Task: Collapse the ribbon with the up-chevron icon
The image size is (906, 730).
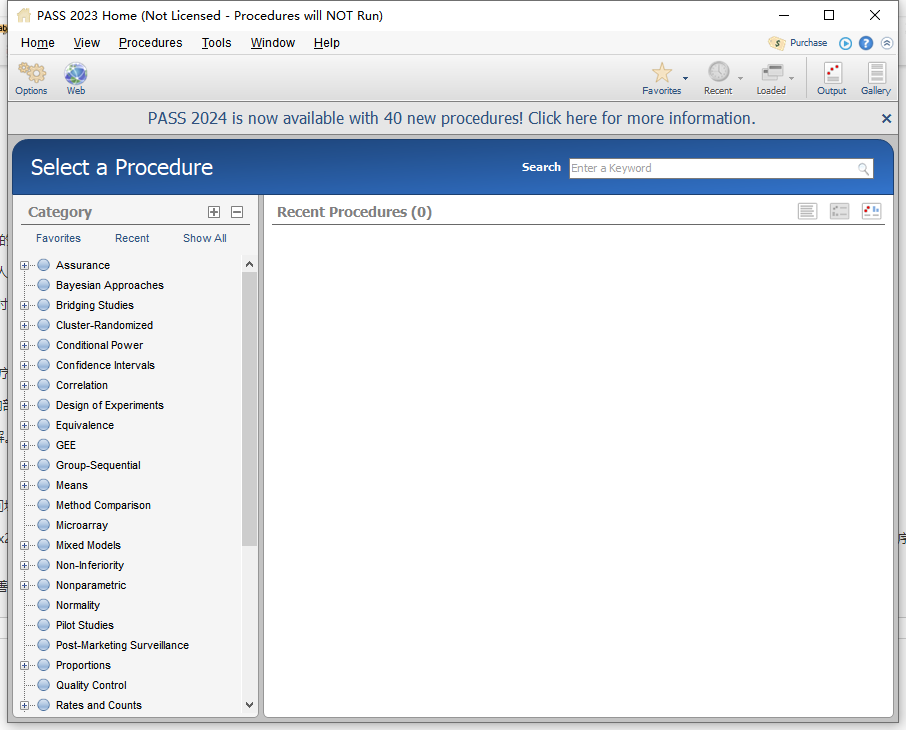Action: (x=887, y=43)
